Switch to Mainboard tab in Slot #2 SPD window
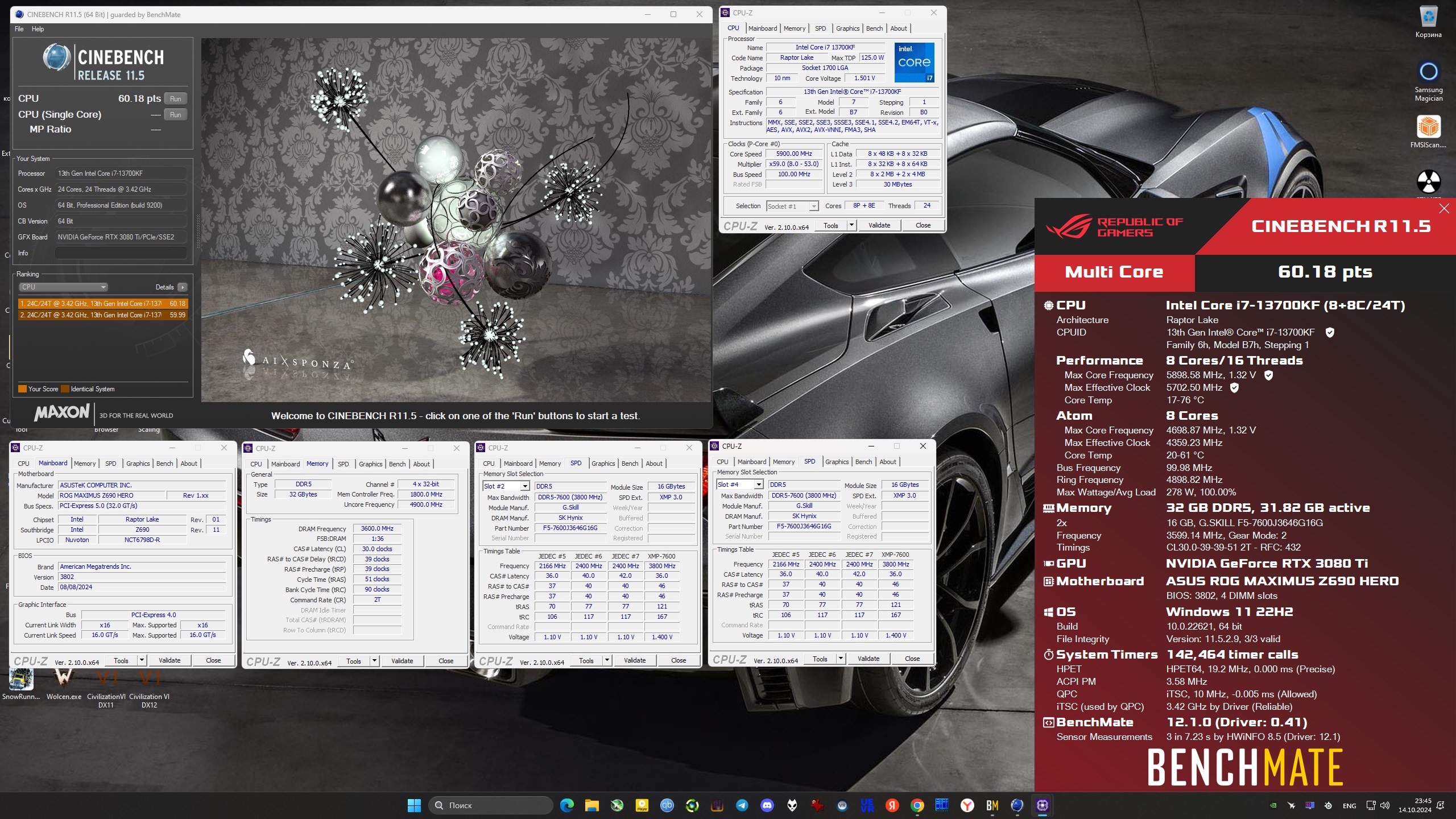Viewport: 1456px width, 819px height. [518, 464]
